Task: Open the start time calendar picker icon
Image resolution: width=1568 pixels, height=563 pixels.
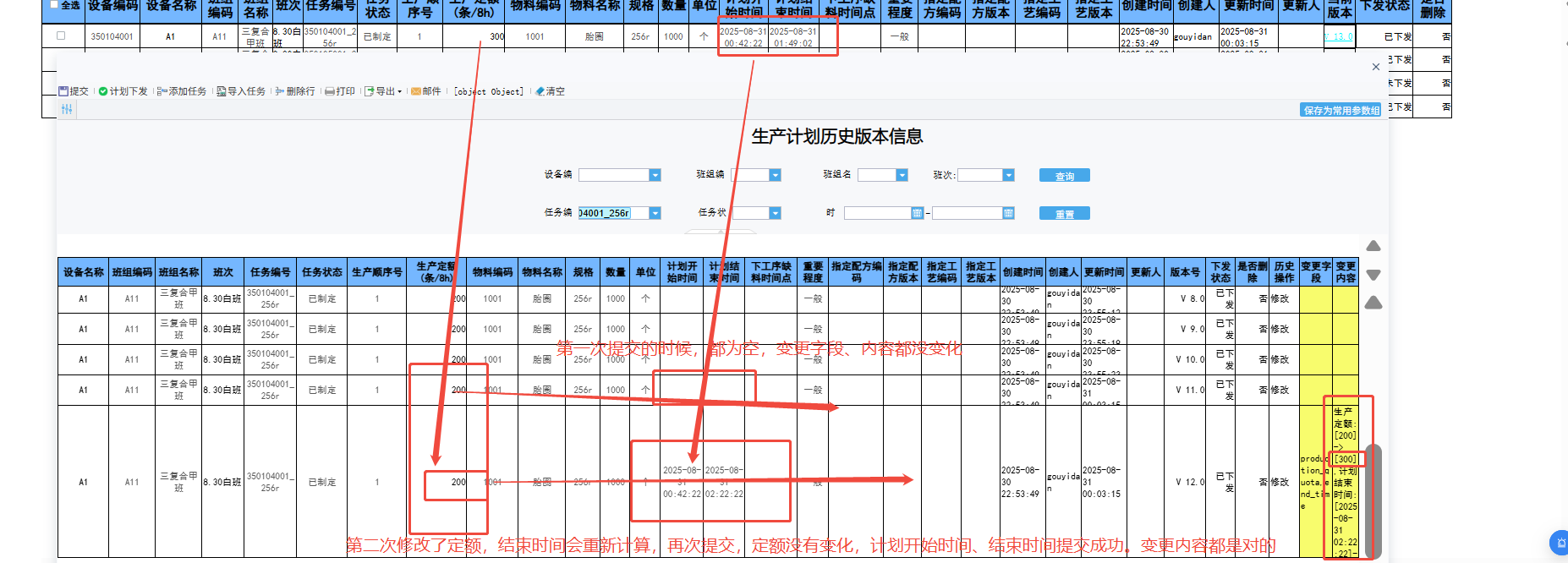Action: pyautogui.click(x=917, y=213)
